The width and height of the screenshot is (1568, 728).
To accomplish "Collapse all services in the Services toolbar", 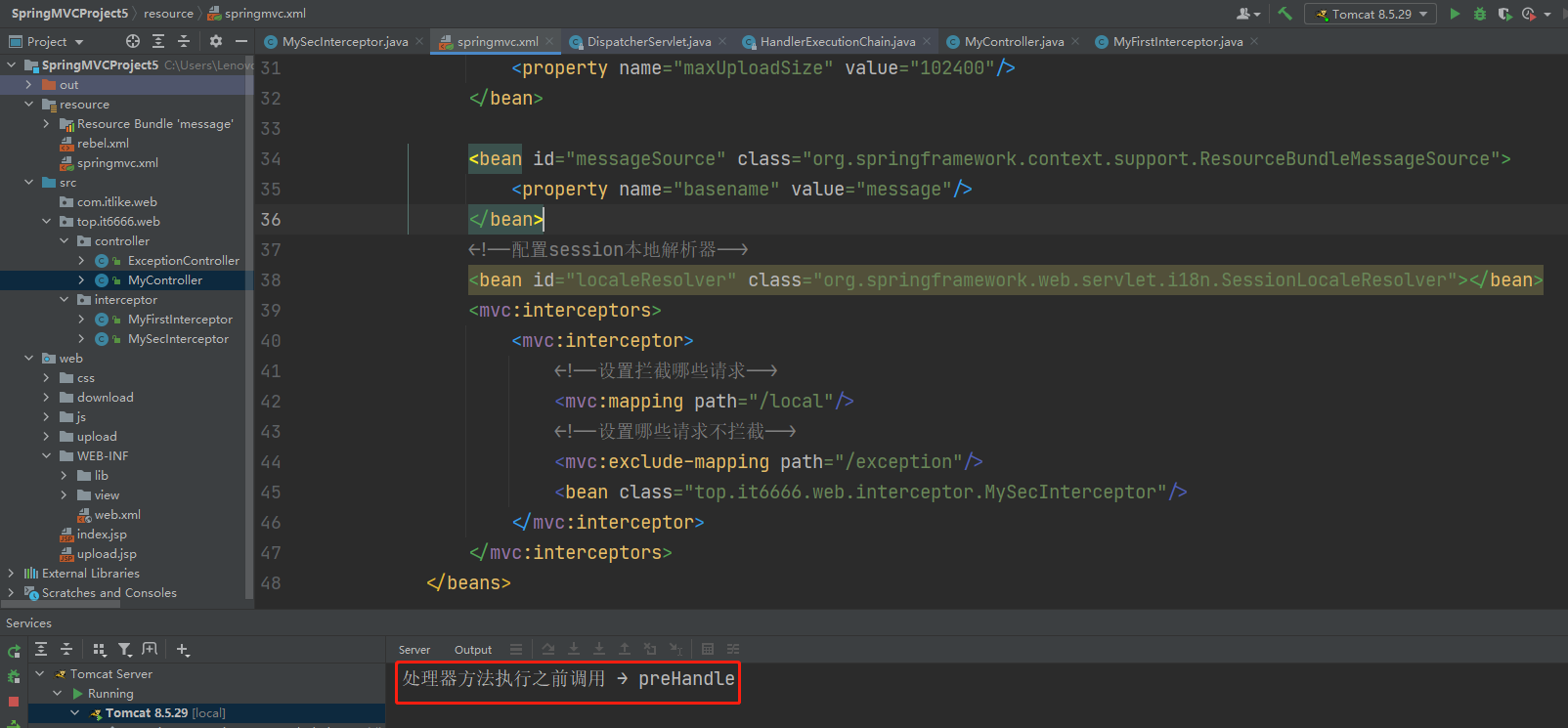I will pyautogui.click(x=66, y=649).
